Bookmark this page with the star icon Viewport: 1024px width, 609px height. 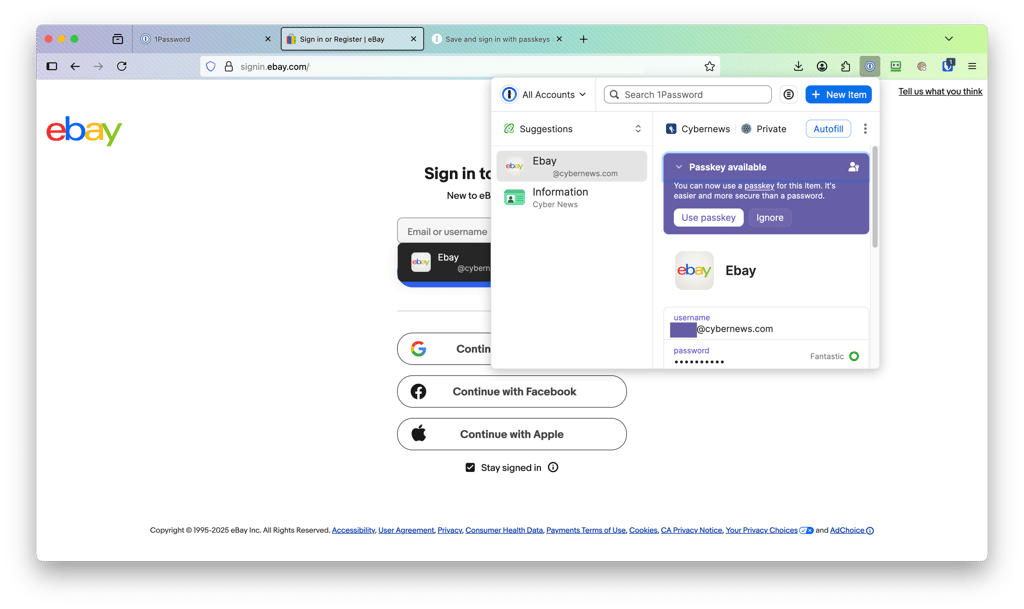point(709,66)
